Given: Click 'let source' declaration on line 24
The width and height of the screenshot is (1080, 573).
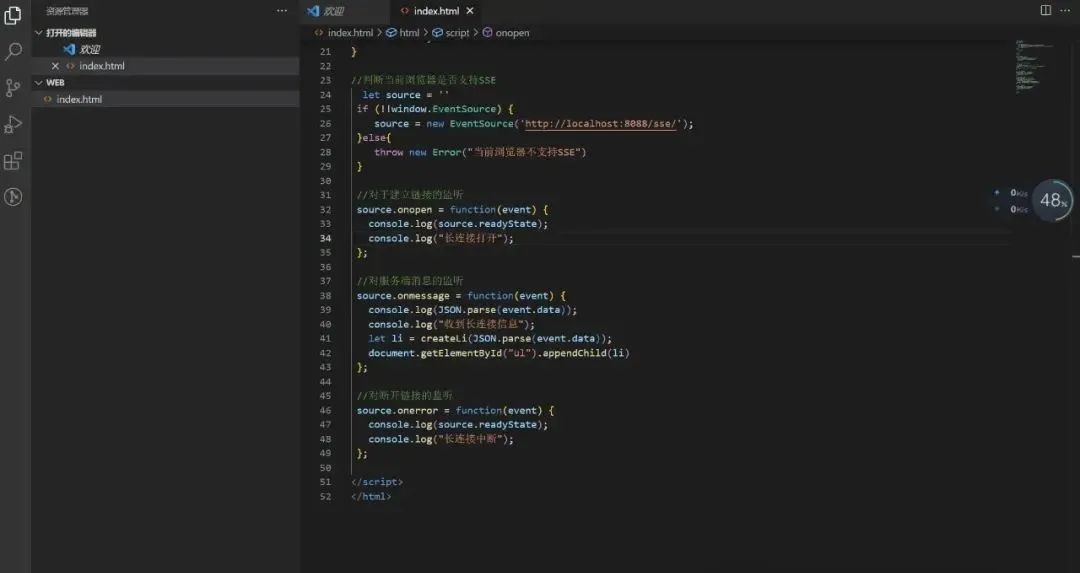Looking at the screenshot, I should tap(391, 95).
